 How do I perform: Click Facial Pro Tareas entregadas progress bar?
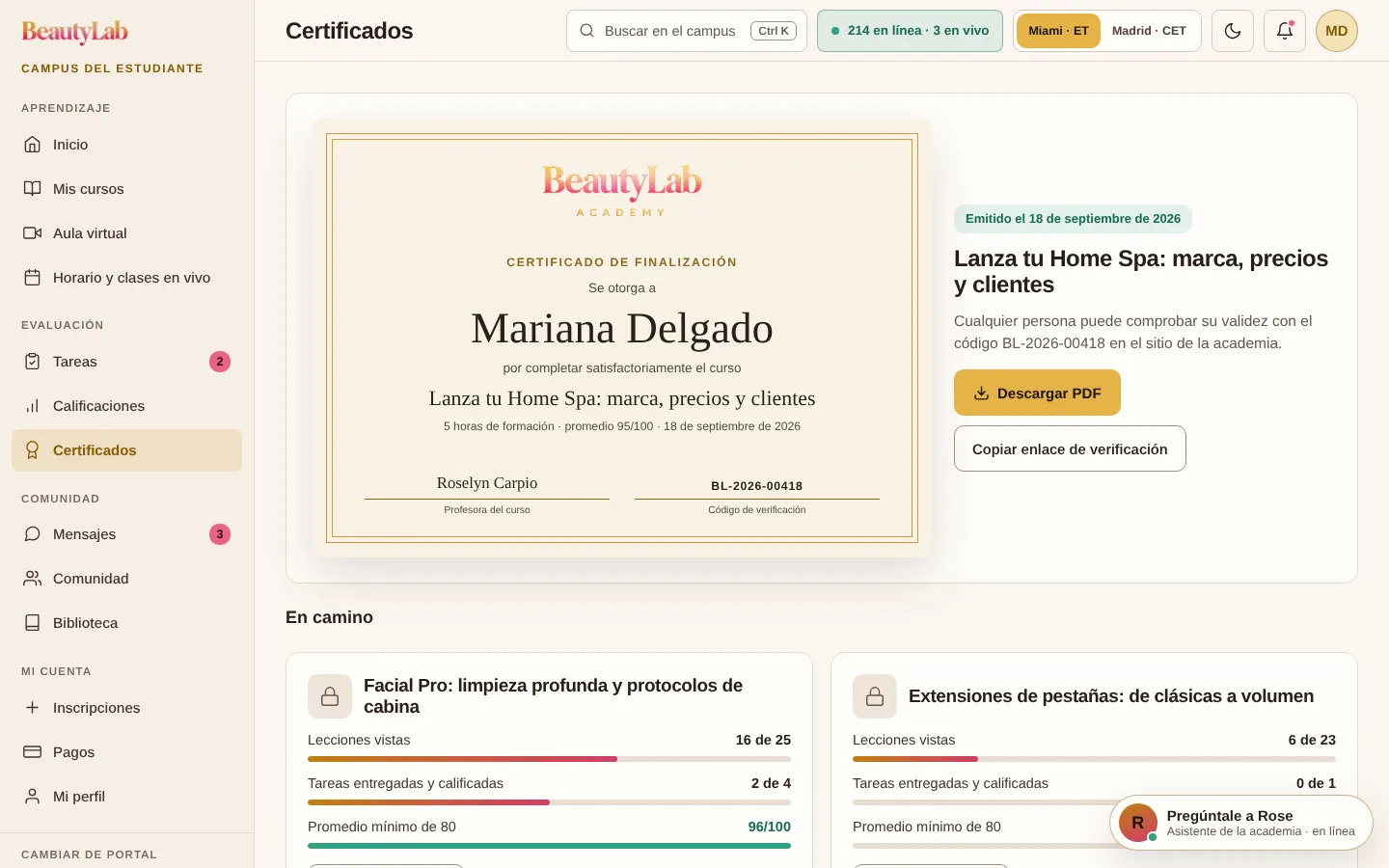coord(549,802)
